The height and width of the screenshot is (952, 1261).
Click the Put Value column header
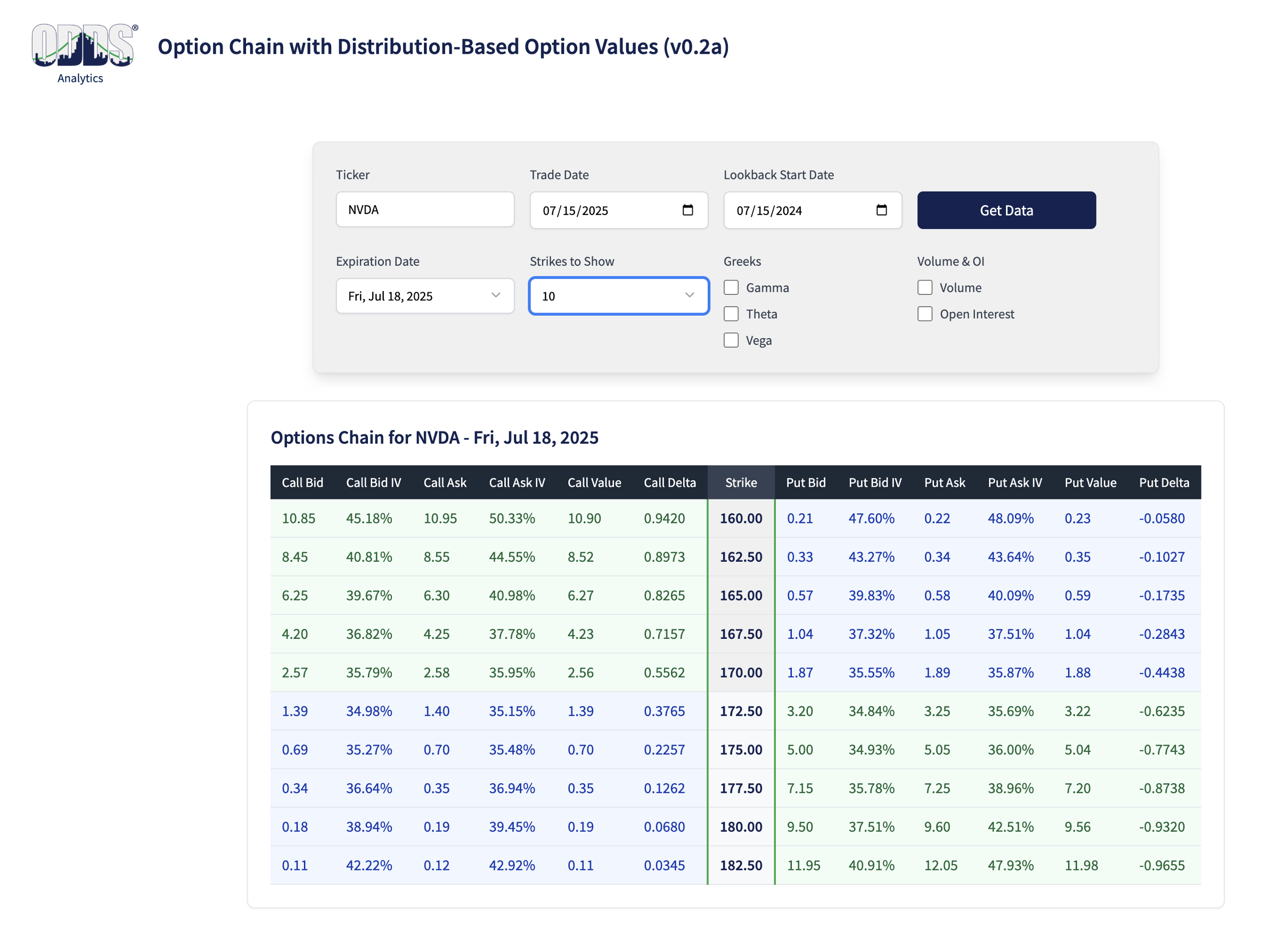pyautogui.click(x=1091, y=482)
